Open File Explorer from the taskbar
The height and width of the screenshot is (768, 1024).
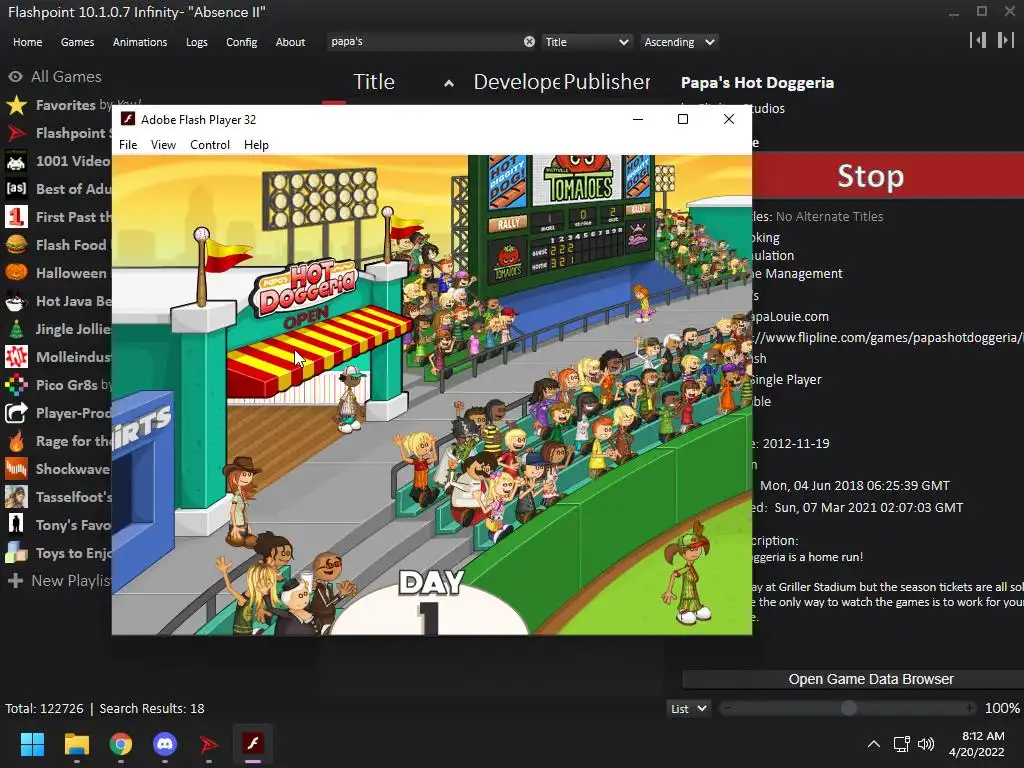tap(76, 744)
